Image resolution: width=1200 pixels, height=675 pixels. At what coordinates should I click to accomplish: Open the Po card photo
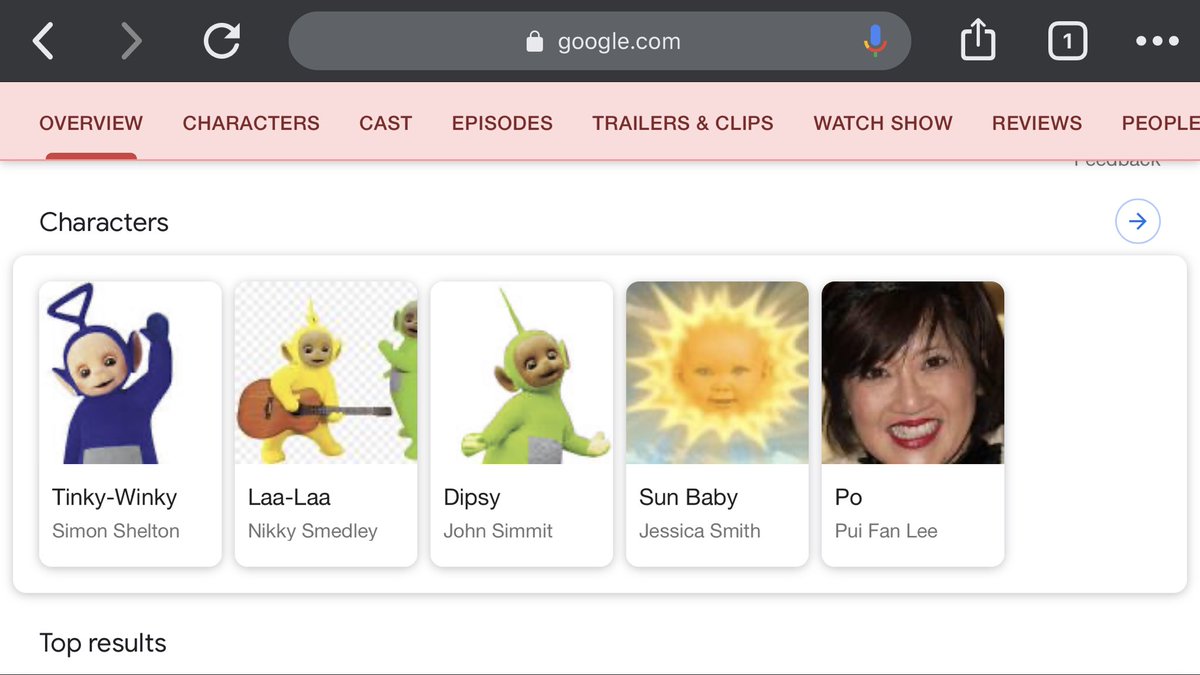click(913, 373)
